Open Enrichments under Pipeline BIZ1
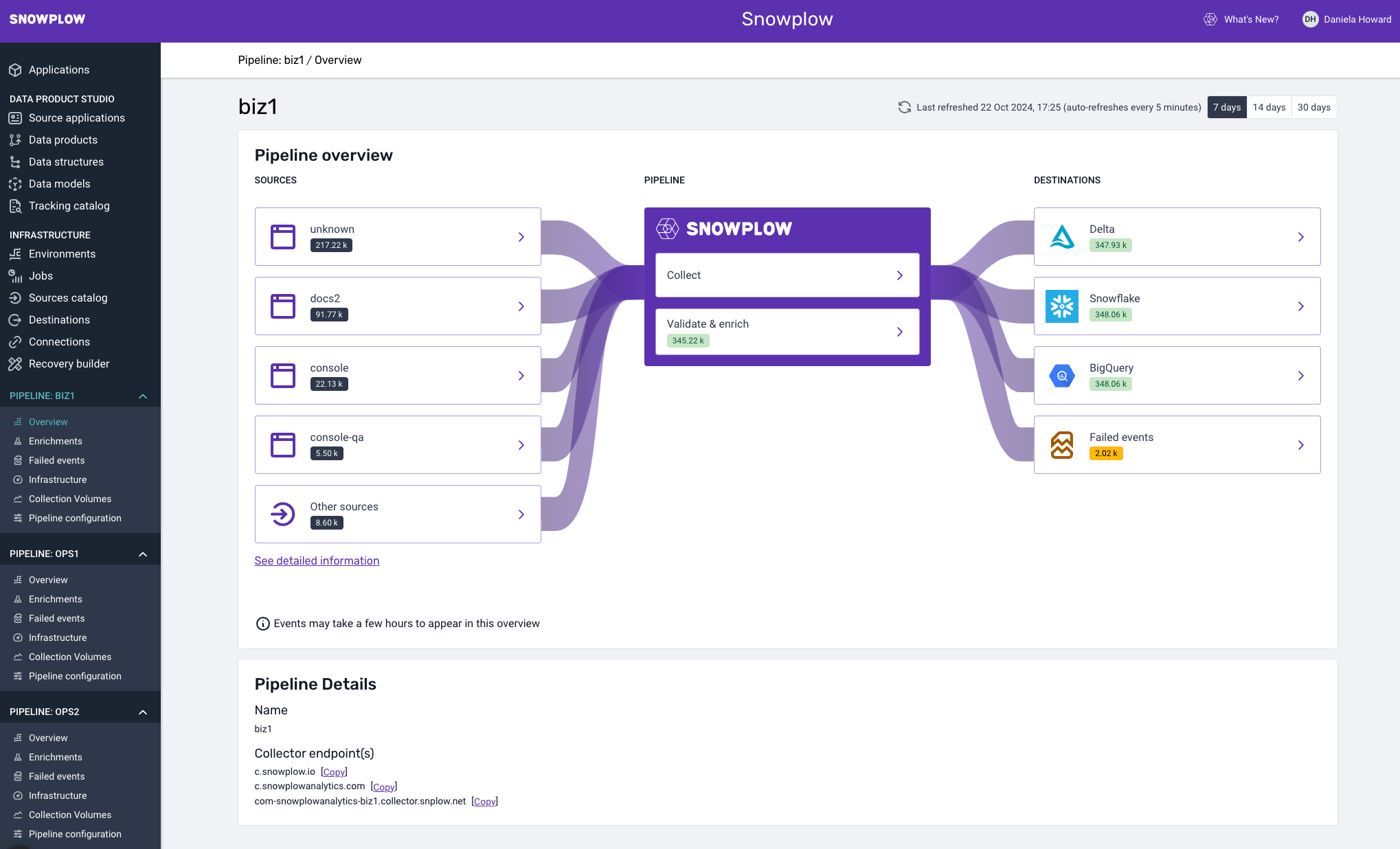The image size is (1400, 849). (x=55, y=441)
